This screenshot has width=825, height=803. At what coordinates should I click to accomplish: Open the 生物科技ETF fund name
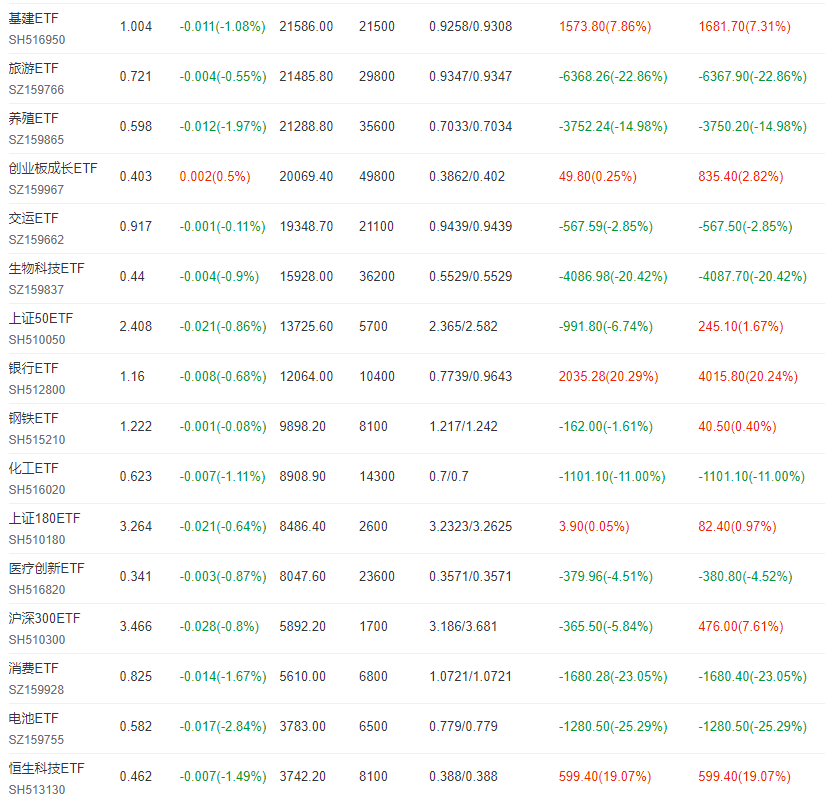(46, 268)
